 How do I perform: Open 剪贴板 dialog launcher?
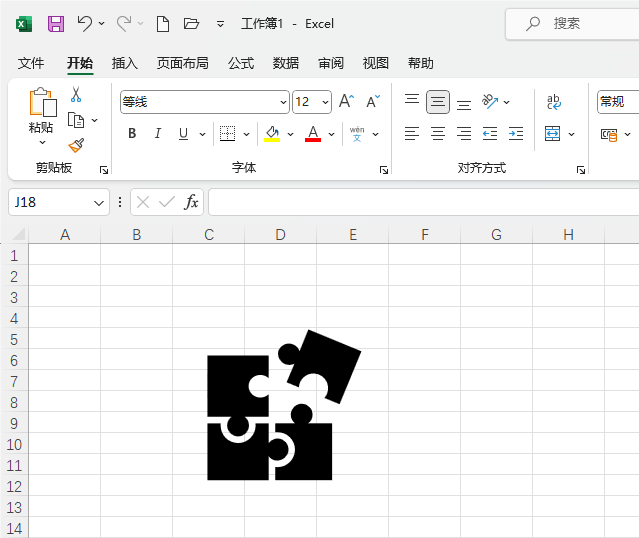[x=104, y=170]
